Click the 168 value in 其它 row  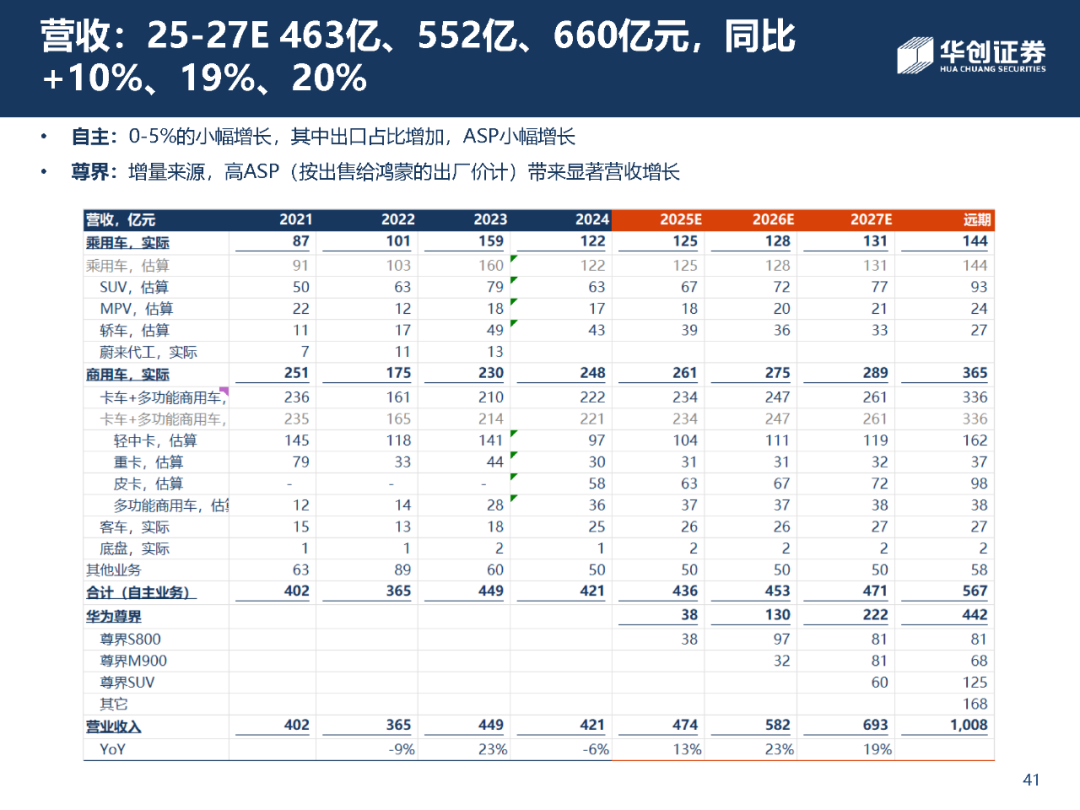[975, 704]
